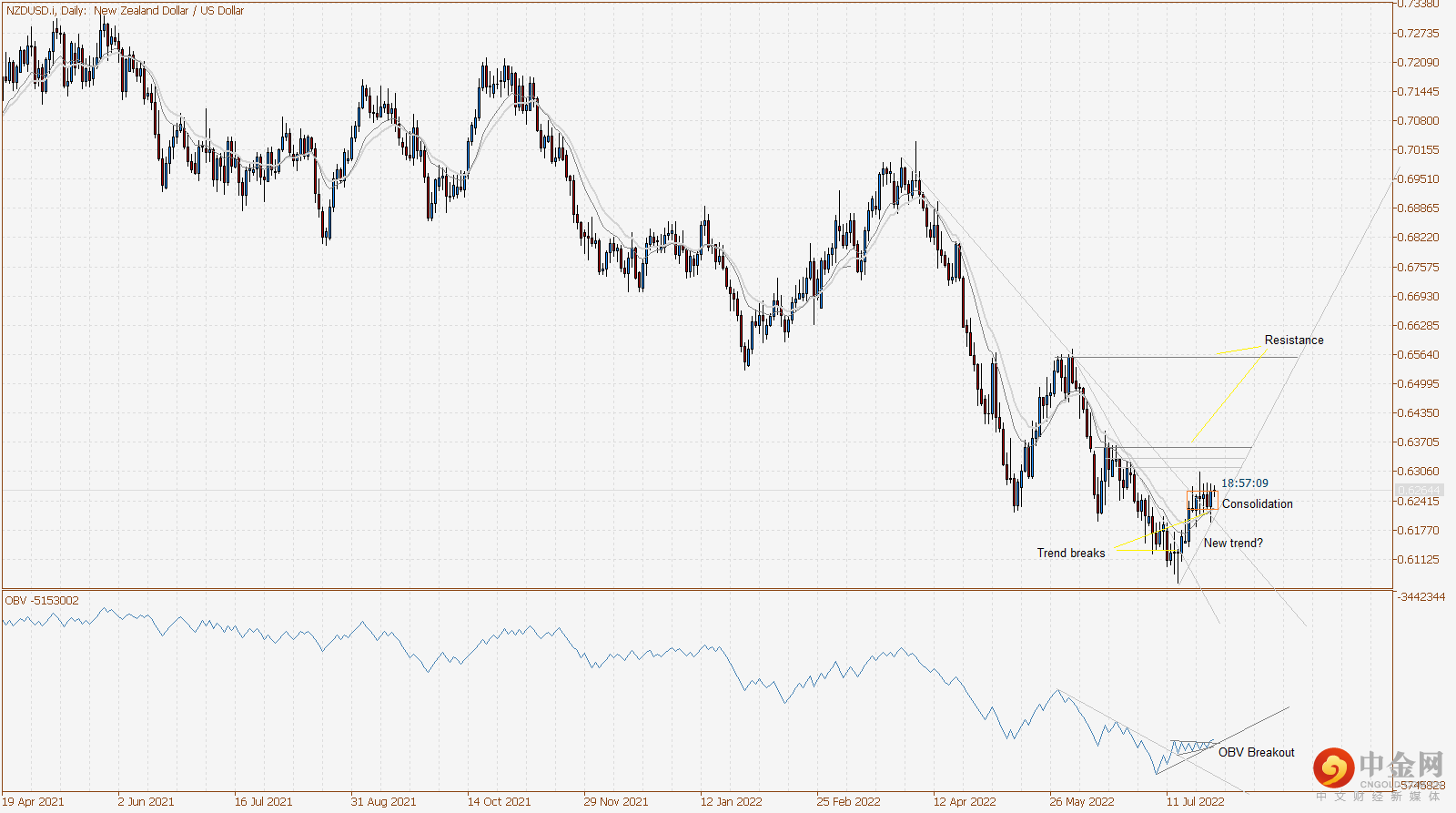This screenshot has height=813, width=1456.
Task: Click the 0.66930 price axis label
Action: tap(1418, 297)
